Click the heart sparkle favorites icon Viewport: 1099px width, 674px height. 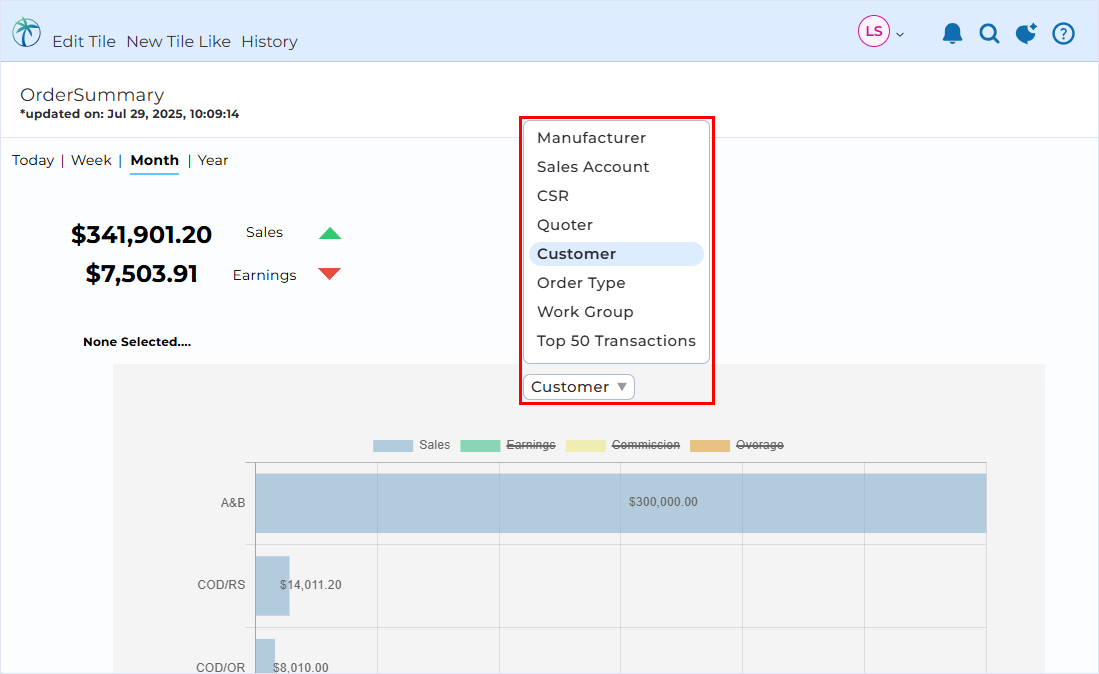click(x=1026, y=33)
